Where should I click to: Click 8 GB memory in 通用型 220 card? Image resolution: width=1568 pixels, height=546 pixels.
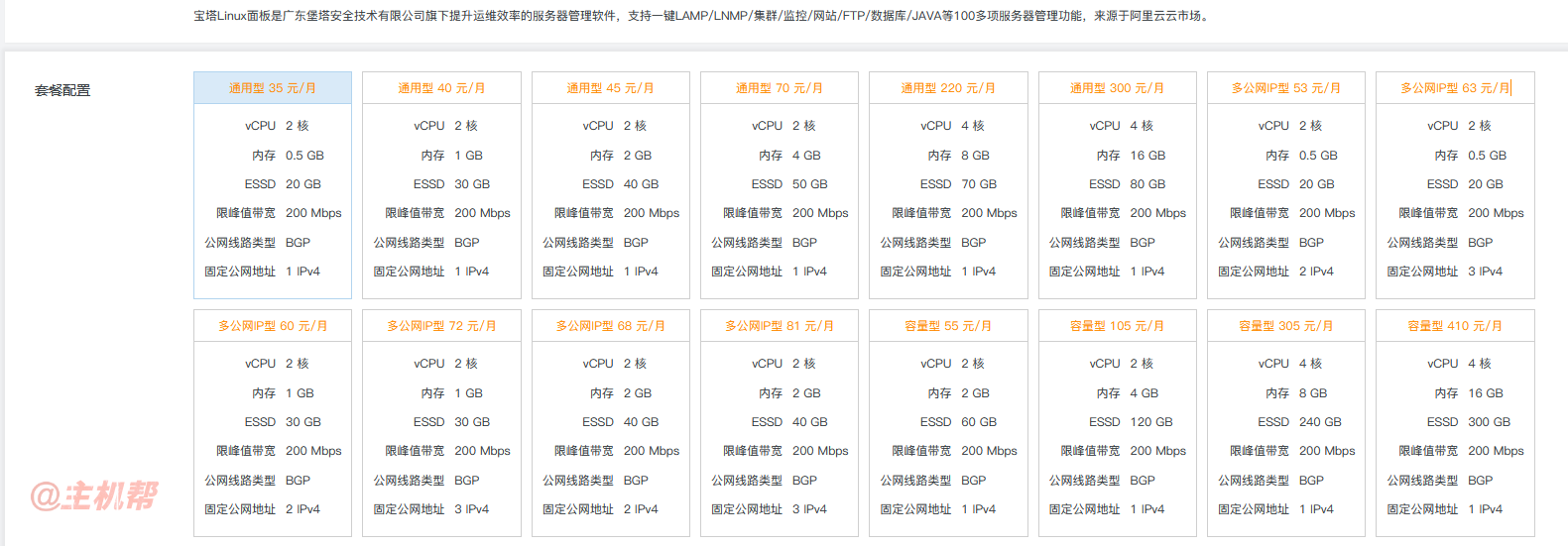tap(975, 156)
